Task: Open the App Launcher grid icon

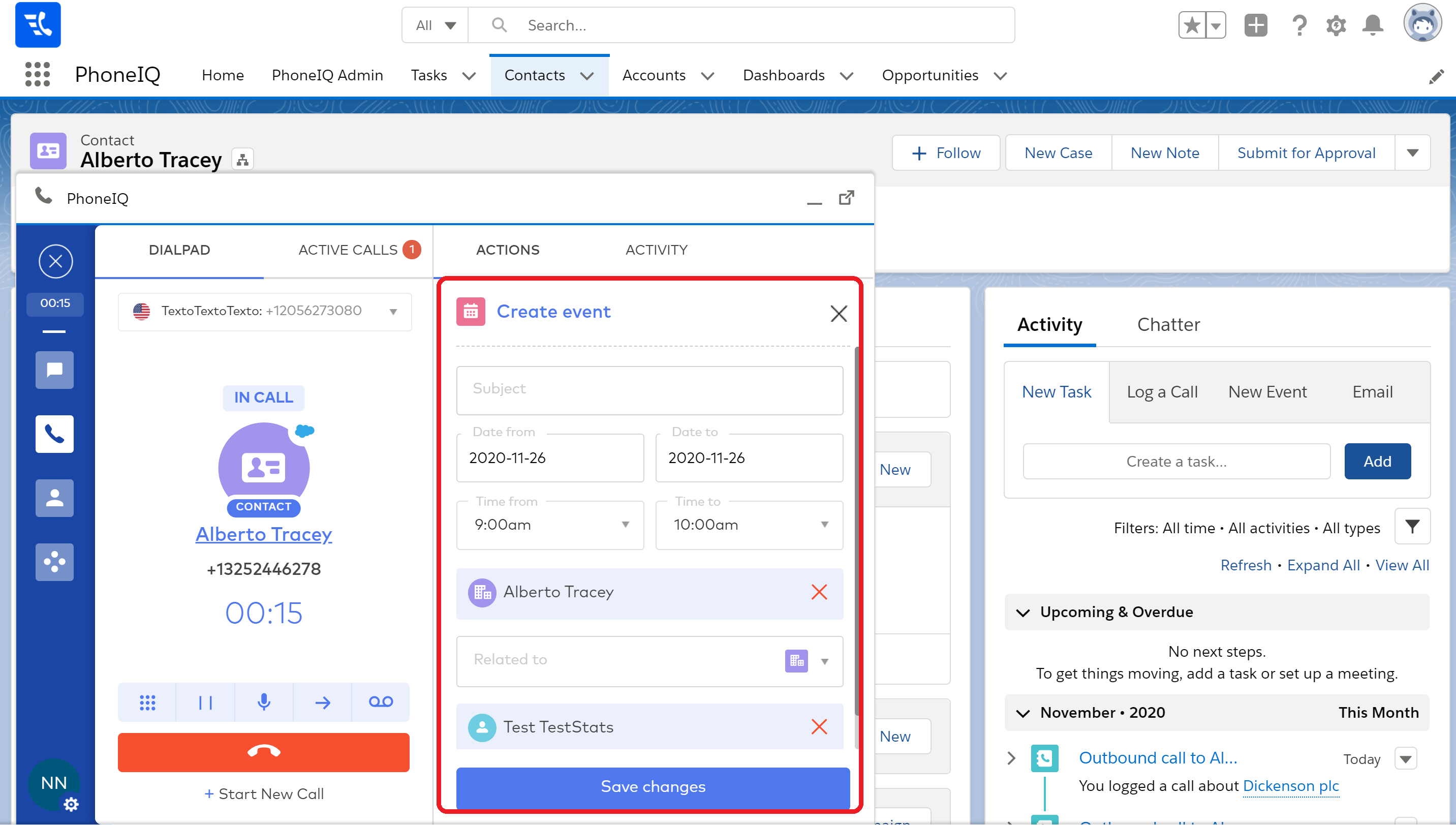Action: (x=38, y=75)
